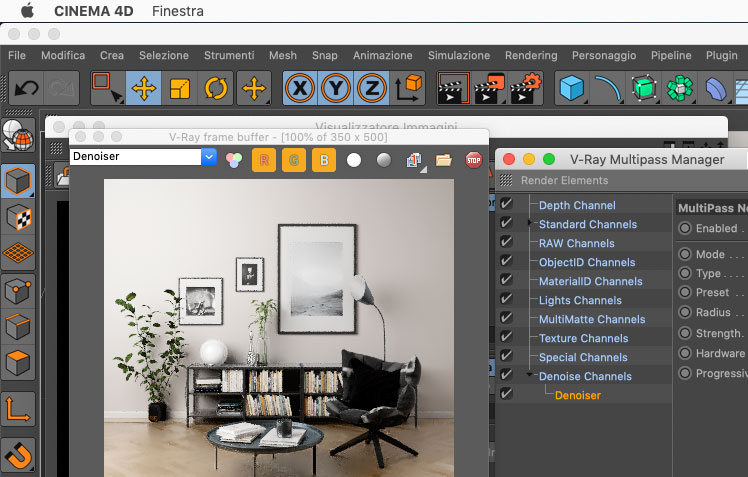Open the Rendering menu

[531, 55]
